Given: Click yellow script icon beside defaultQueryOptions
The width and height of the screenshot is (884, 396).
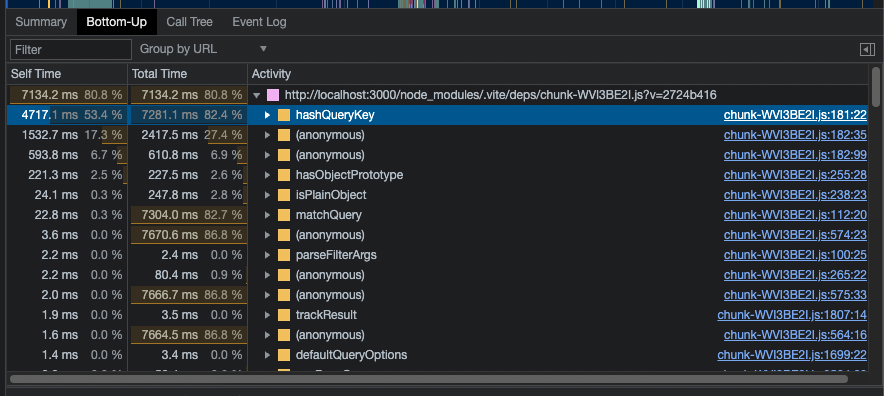Looking at the screenshot, I should (x=284, y=355).
